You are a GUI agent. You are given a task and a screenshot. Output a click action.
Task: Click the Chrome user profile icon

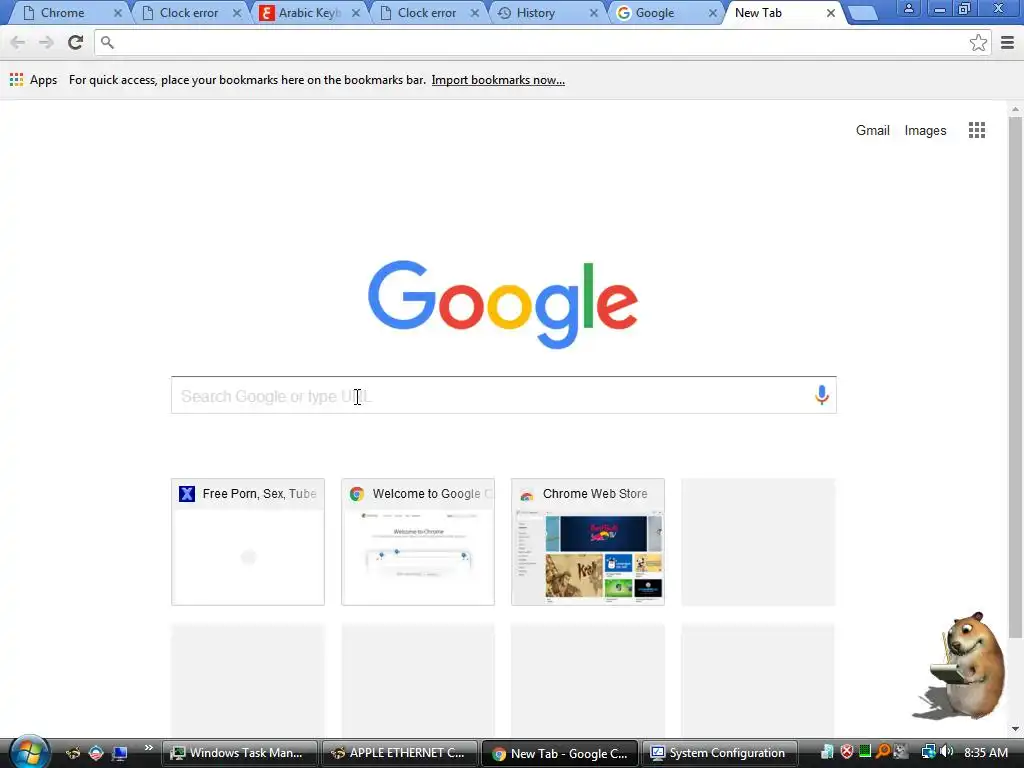point(908,8)
